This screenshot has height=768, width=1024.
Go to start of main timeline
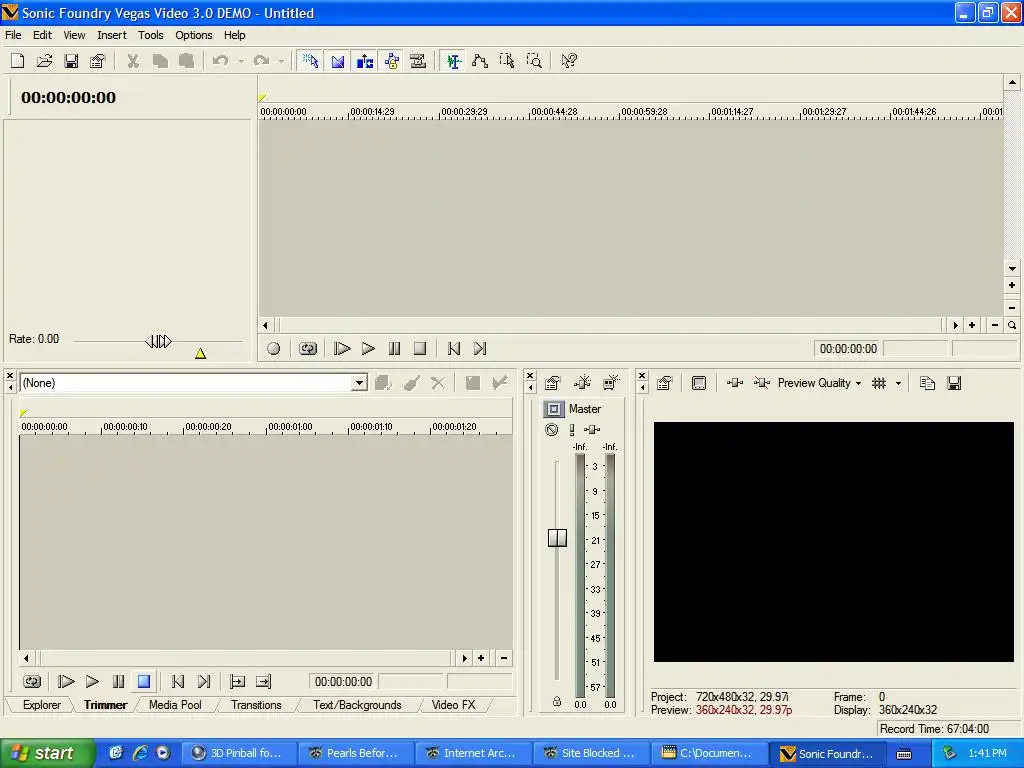click(454, 349)
